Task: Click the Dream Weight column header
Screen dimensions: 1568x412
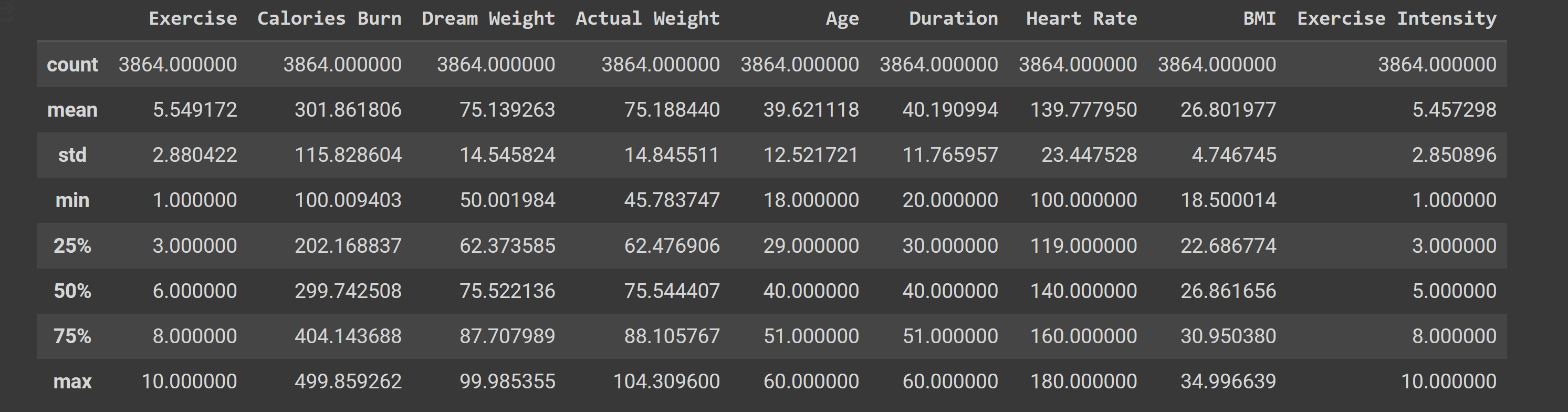Action: pos(488,18)
